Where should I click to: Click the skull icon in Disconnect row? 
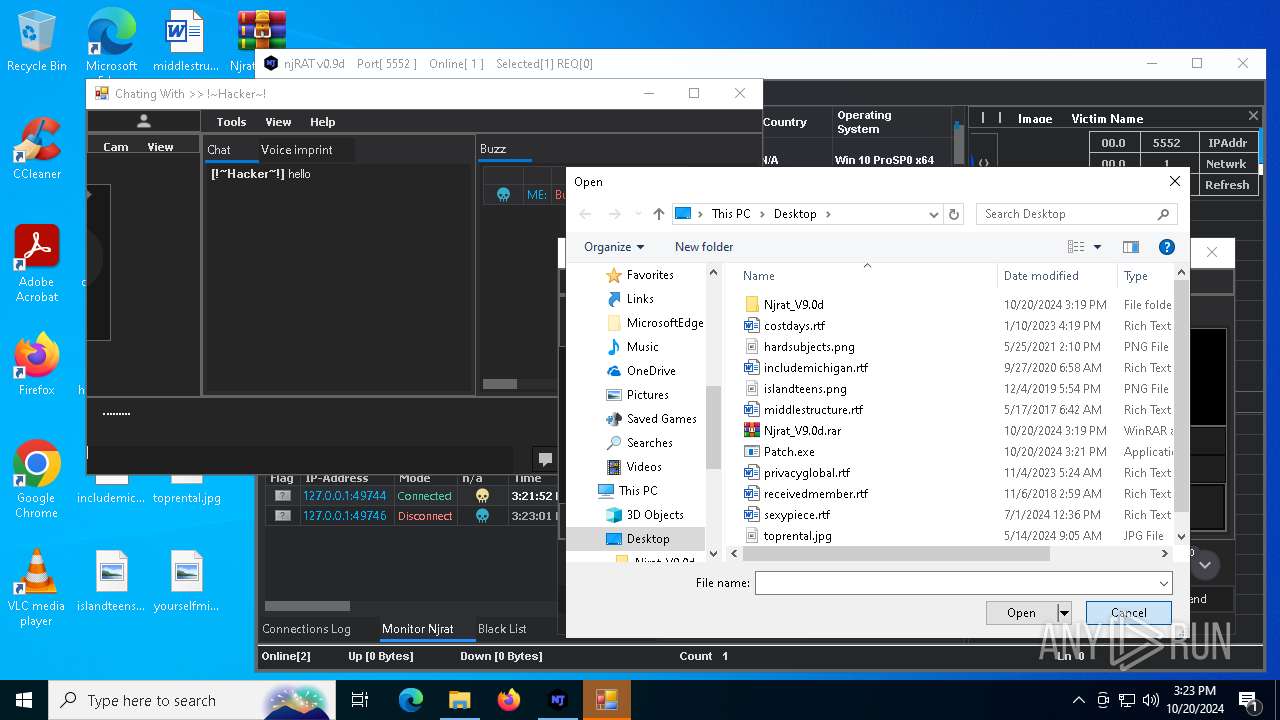pyautogui.click(x=482, y=516)
